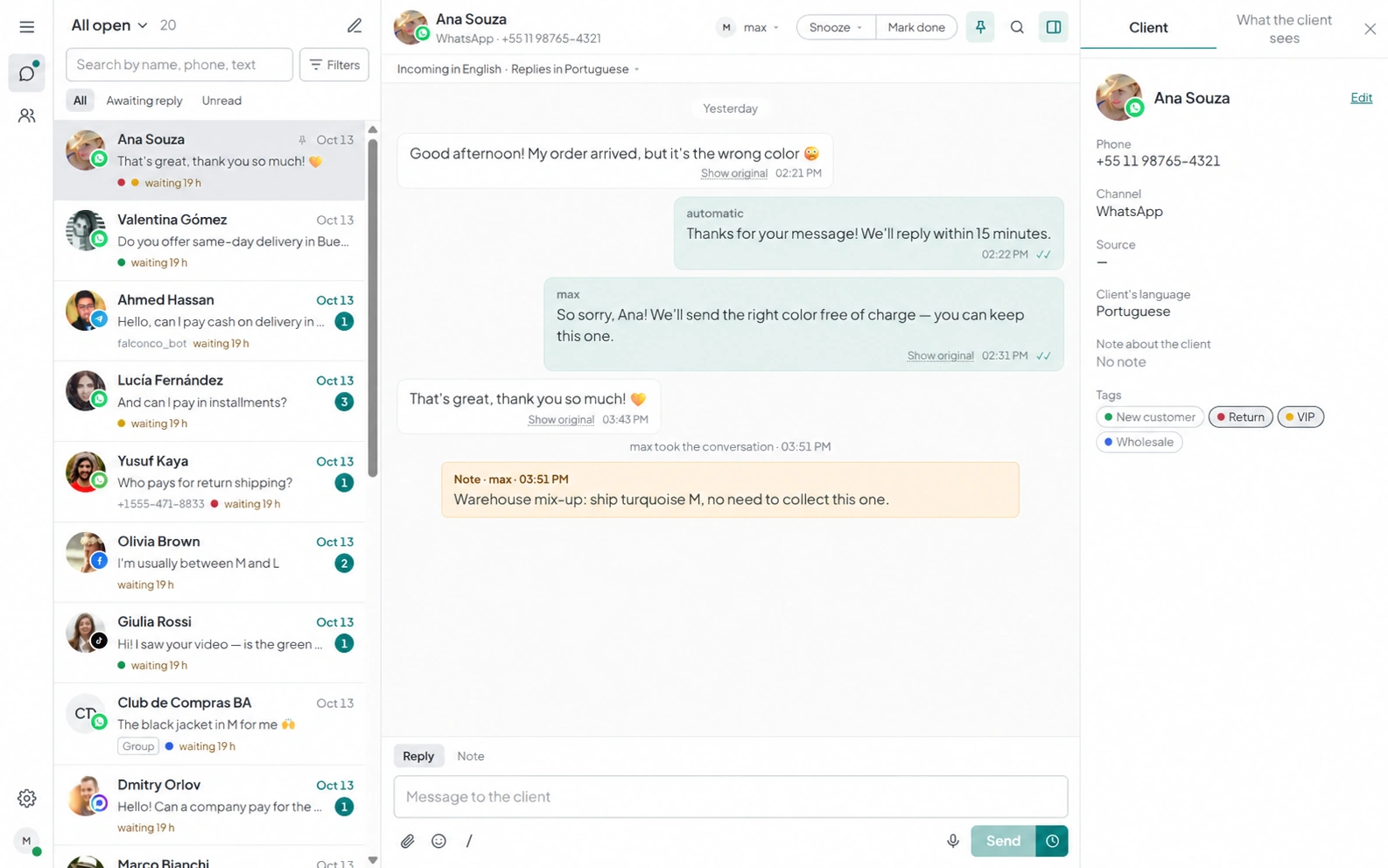Toggle pin conversation icon in header
Screen dimensions: 1388x868
(980, 27)
